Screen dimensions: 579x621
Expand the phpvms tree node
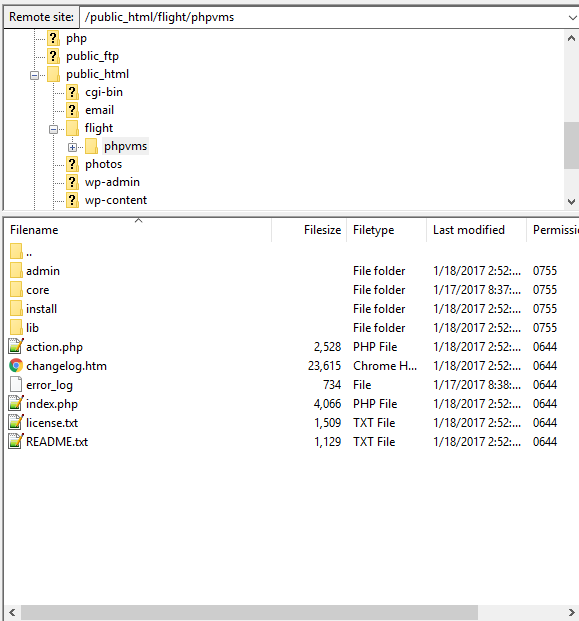(72, 147)
